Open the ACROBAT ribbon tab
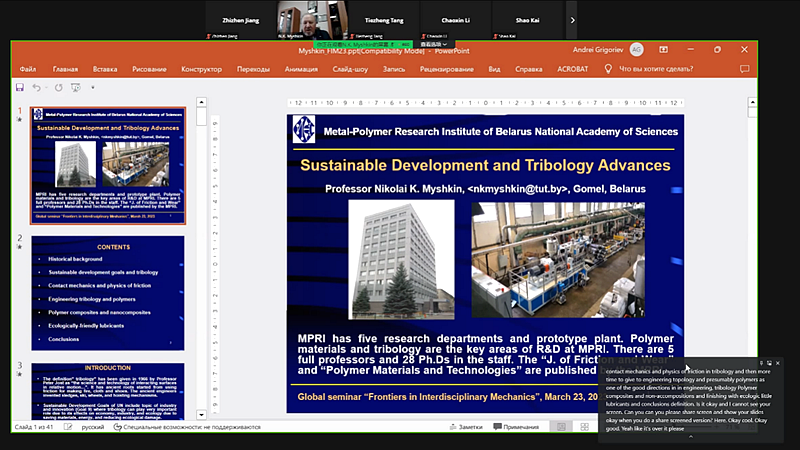Image resolution: width=800 pixels, height=450 pixels. click(x=572, y=69)
